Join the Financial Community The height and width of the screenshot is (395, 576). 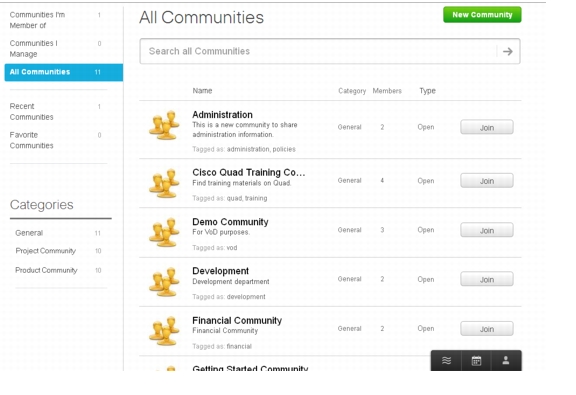487,328
